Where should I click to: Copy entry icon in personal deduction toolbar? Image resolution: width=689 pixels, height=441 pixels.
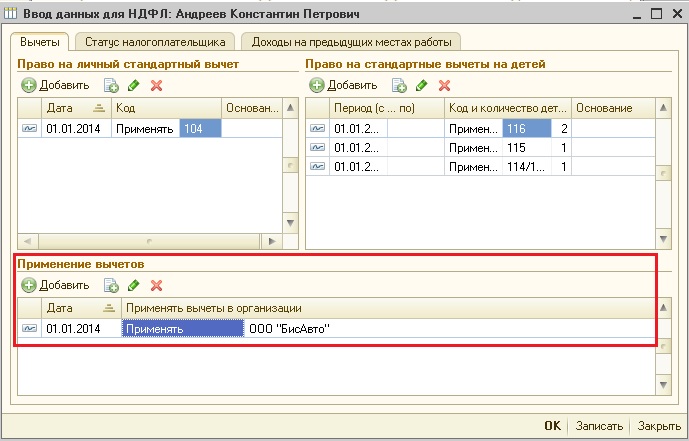pyautogui.click(x=111, y=85)
